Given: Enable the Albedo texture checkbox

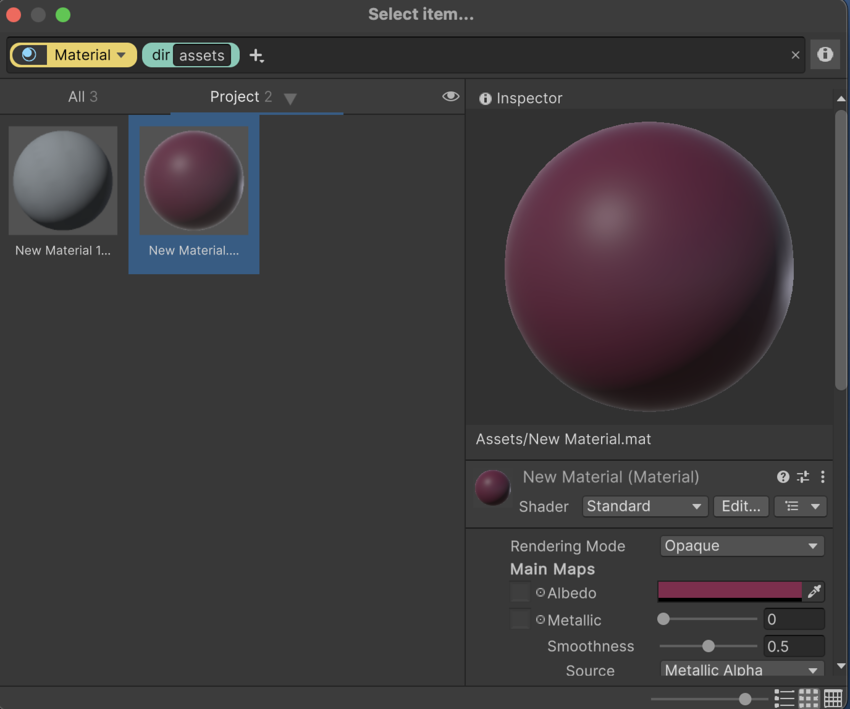Looking at the screenshot, I should 519,593.
